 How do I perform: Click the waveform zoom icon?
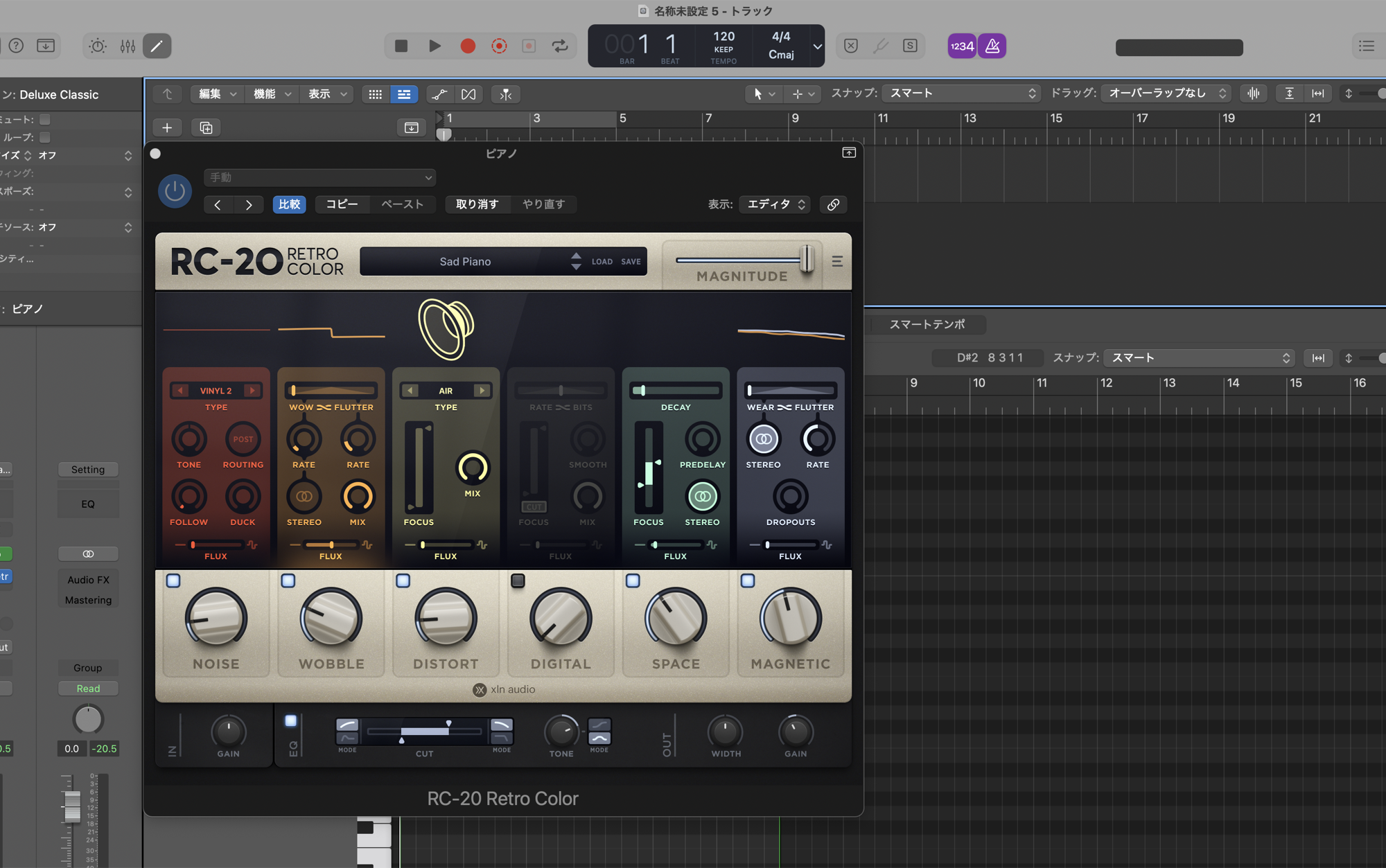[x=1254, y=94]
